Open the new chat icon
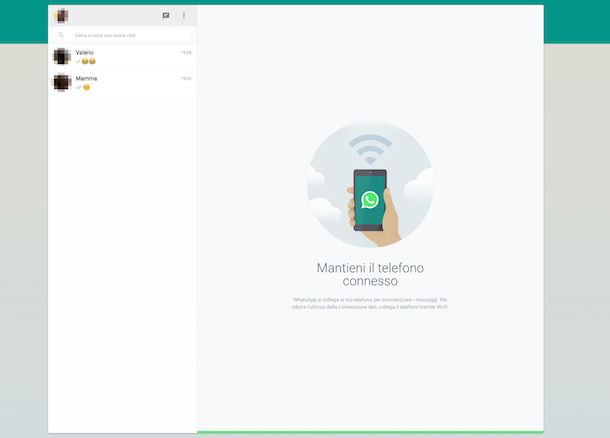The height and width of the screenshot is (438, 610). tap(166, 16)
